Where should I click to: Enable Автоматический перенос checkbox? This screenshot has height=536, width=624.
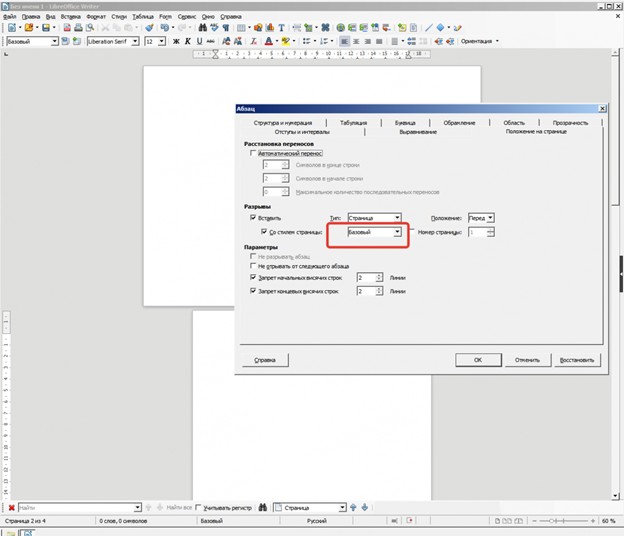click(253, 153)
